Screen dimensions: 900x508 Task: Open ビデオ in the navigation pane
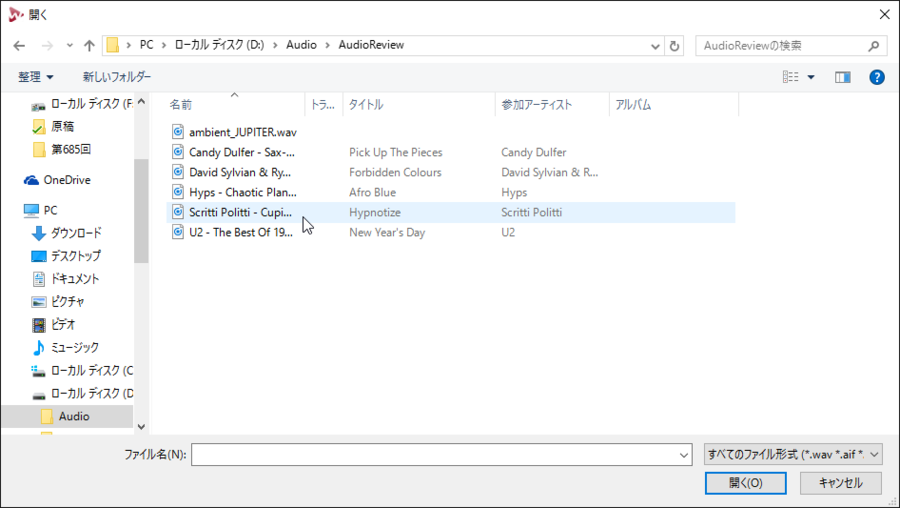[x=53, y=325]
